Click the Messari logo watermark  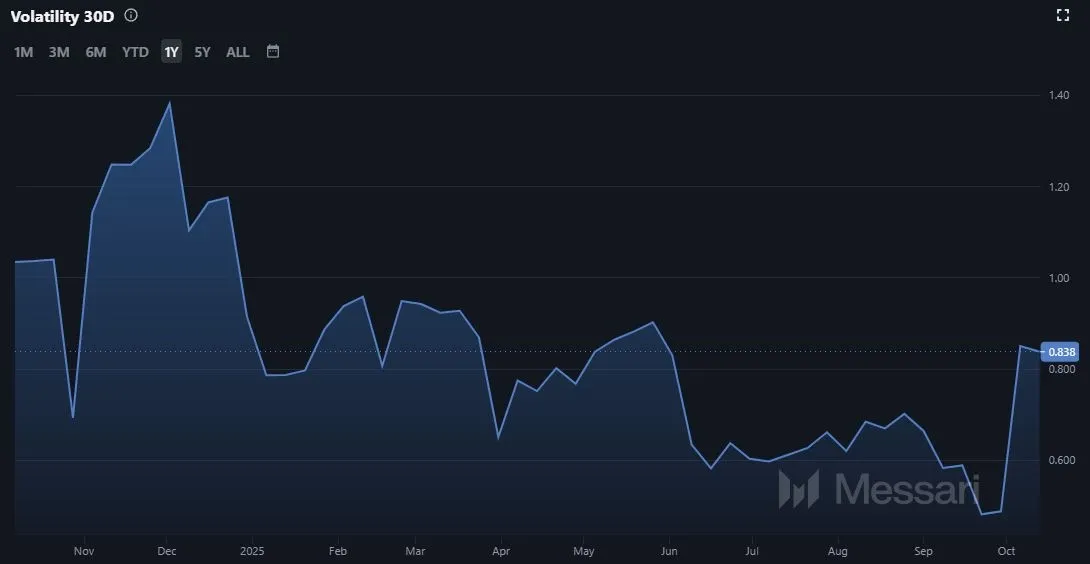(878, 489)
